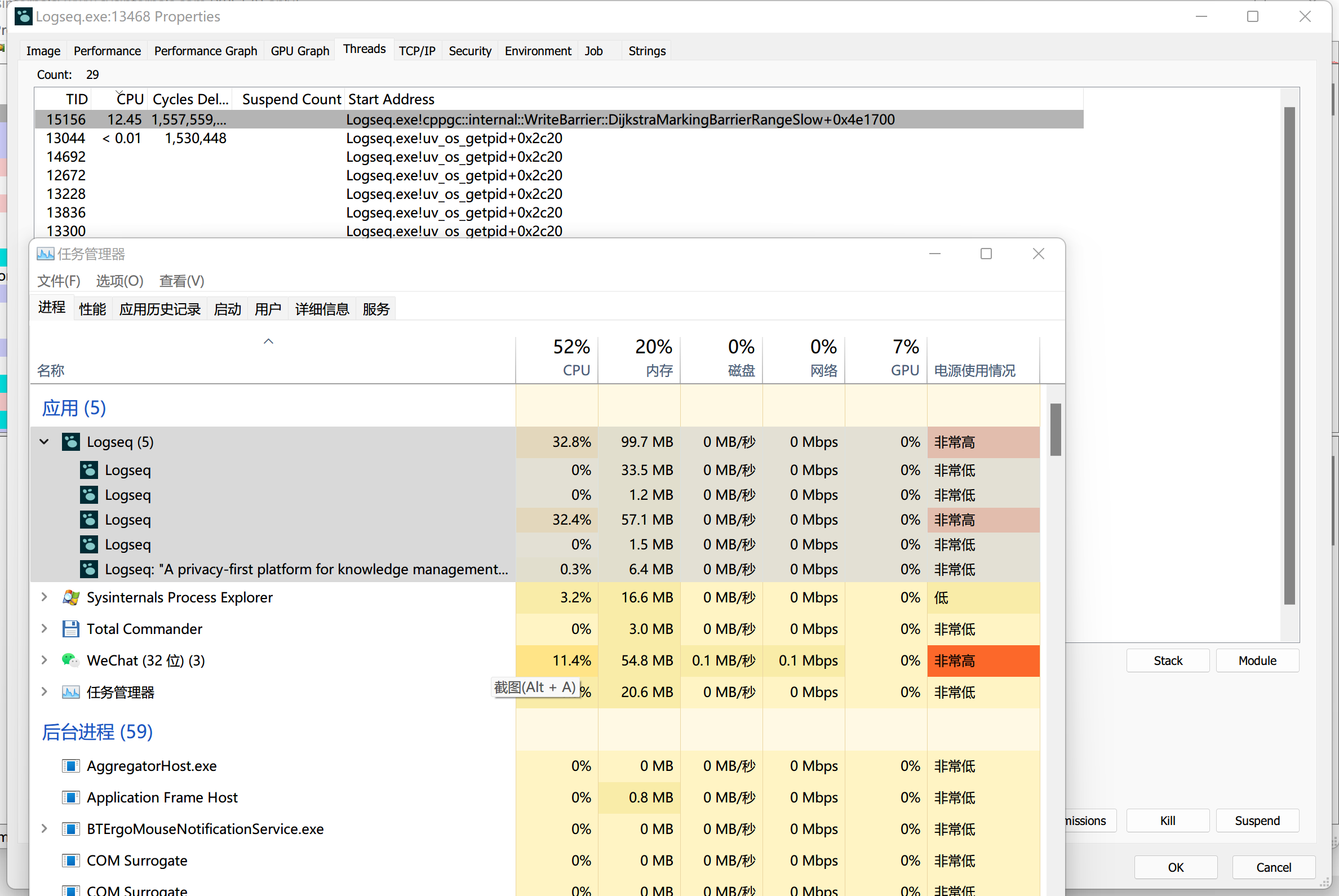Click the Sysinternals Process Explorer icon
Image resolution: width=1339 pixels, height=896 pixels.
(70, 597)
